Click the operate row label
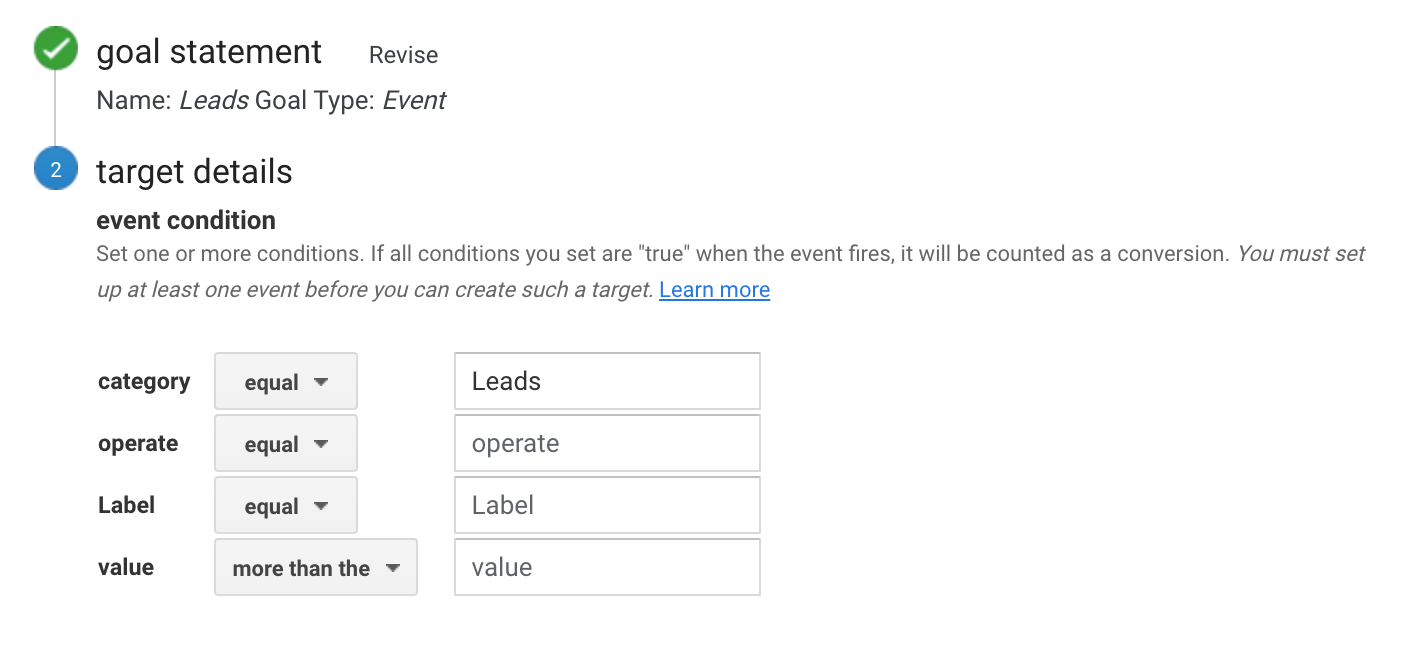The image size is (1422, 650). (138, 444)
